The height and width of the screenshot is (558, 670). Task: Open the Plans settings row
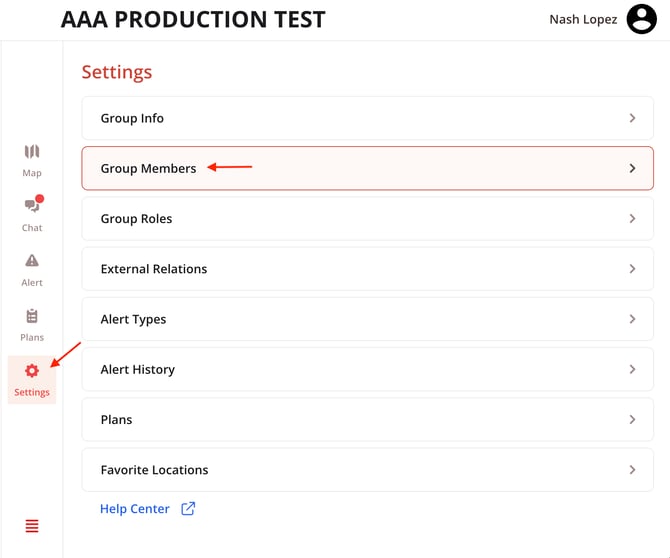click(366, 420)
